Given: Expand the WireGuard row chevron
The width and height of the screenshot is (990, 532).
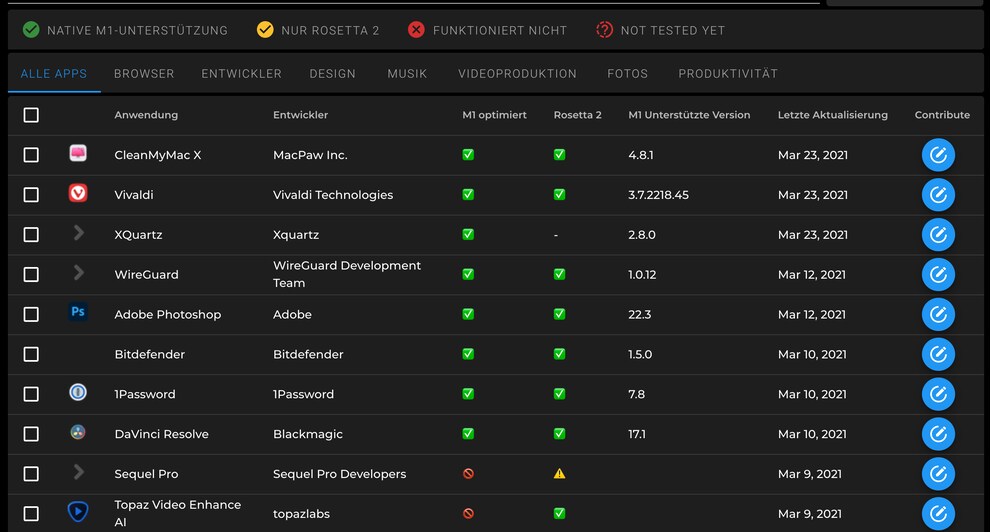Looking at the screenshot, I should [x=78, y=273].
